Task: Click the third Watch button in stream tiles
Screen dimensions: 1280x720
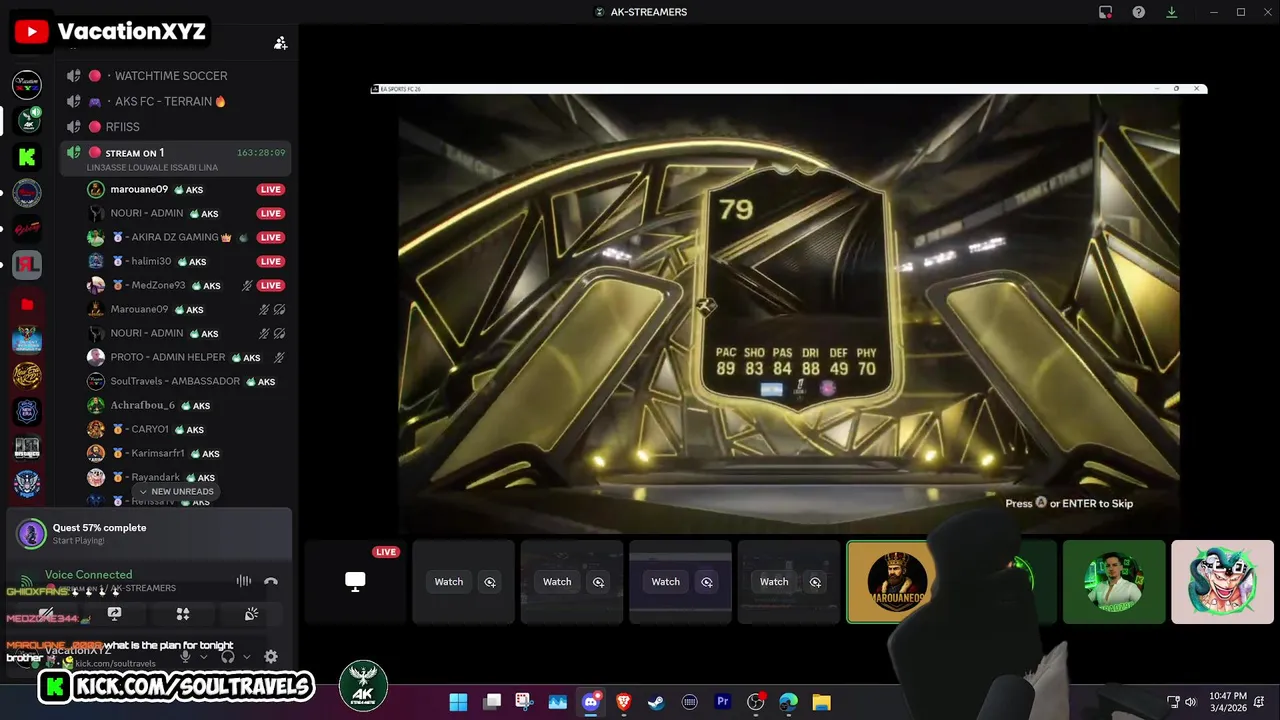Action: tap(665, 582)
